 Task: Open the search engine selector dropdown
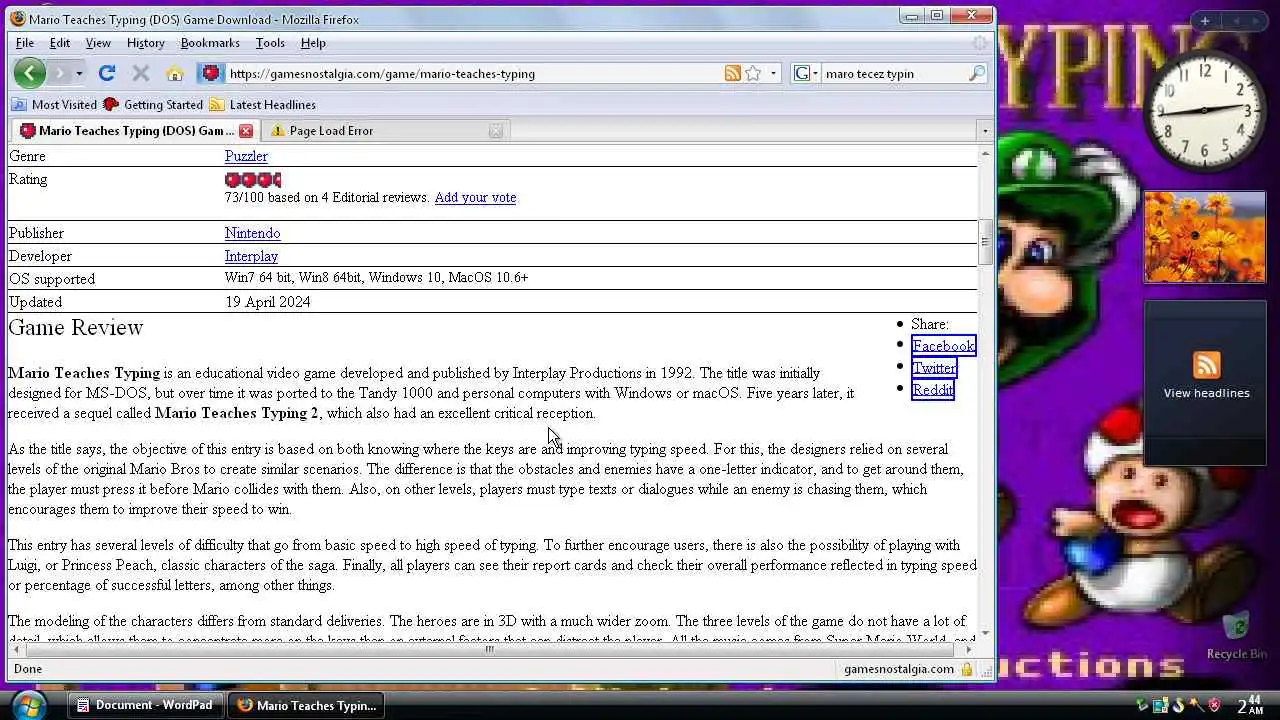coord(806,73)
